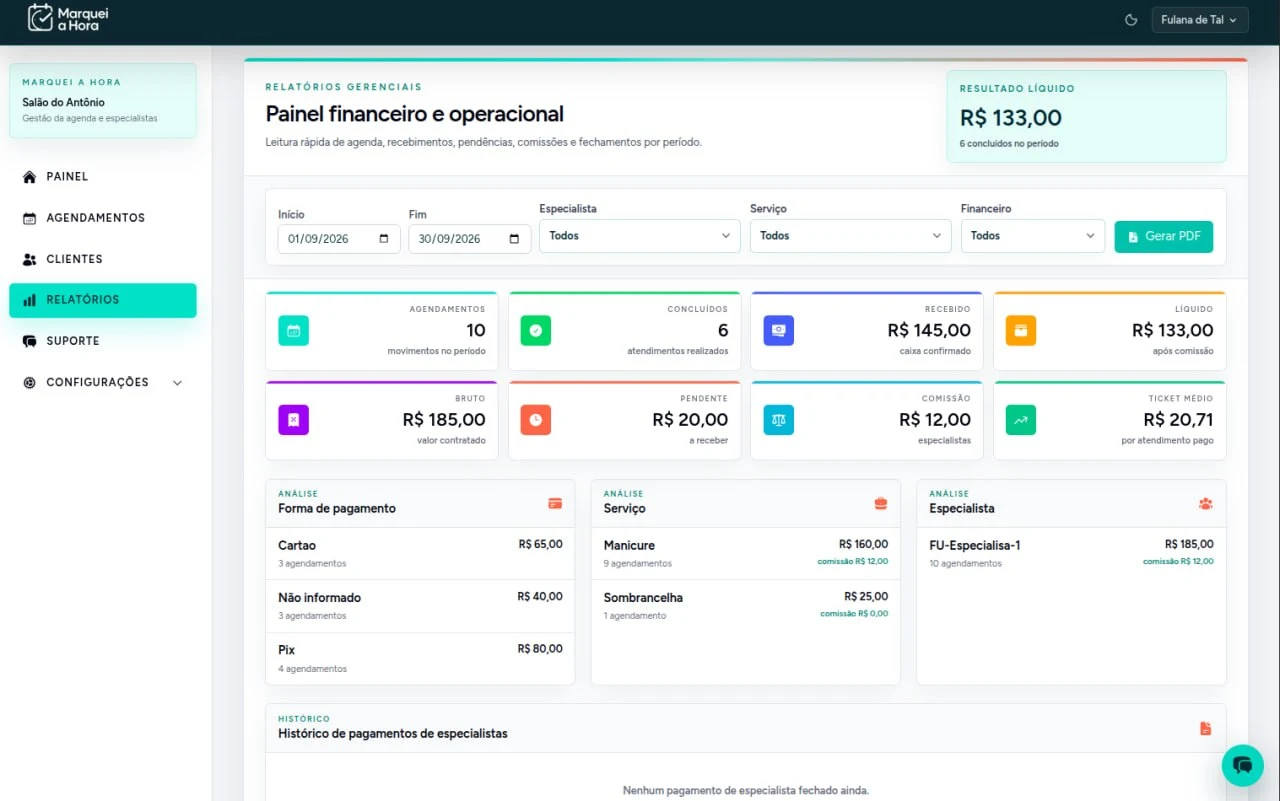Open the Serviço filter dropdown
Screen dimensions: 1280x801
[x=850, y=236]
